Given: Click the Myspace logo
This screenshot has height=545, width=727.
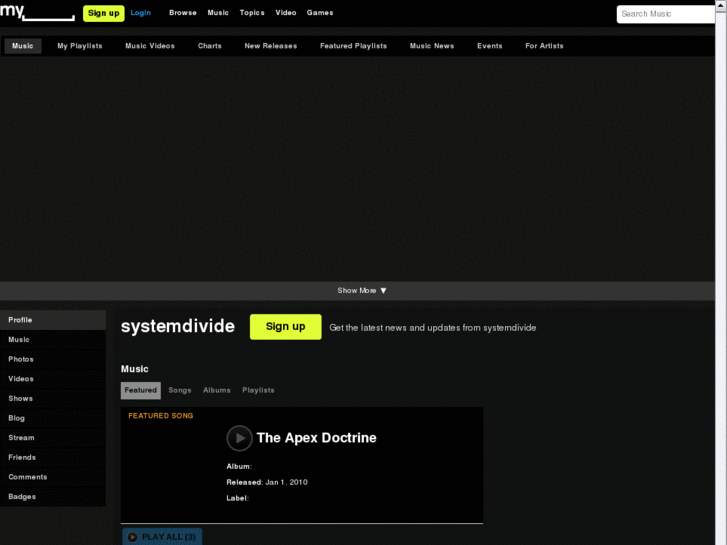Looking at the screenshot, I should [37, 12].
